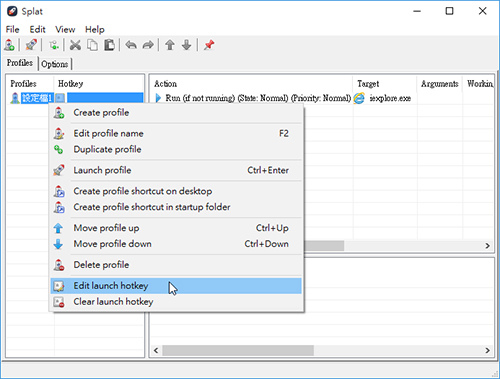Click right arrow of bottom pane scrollbar
Screen dimensions: 500x379
point(488,350)
